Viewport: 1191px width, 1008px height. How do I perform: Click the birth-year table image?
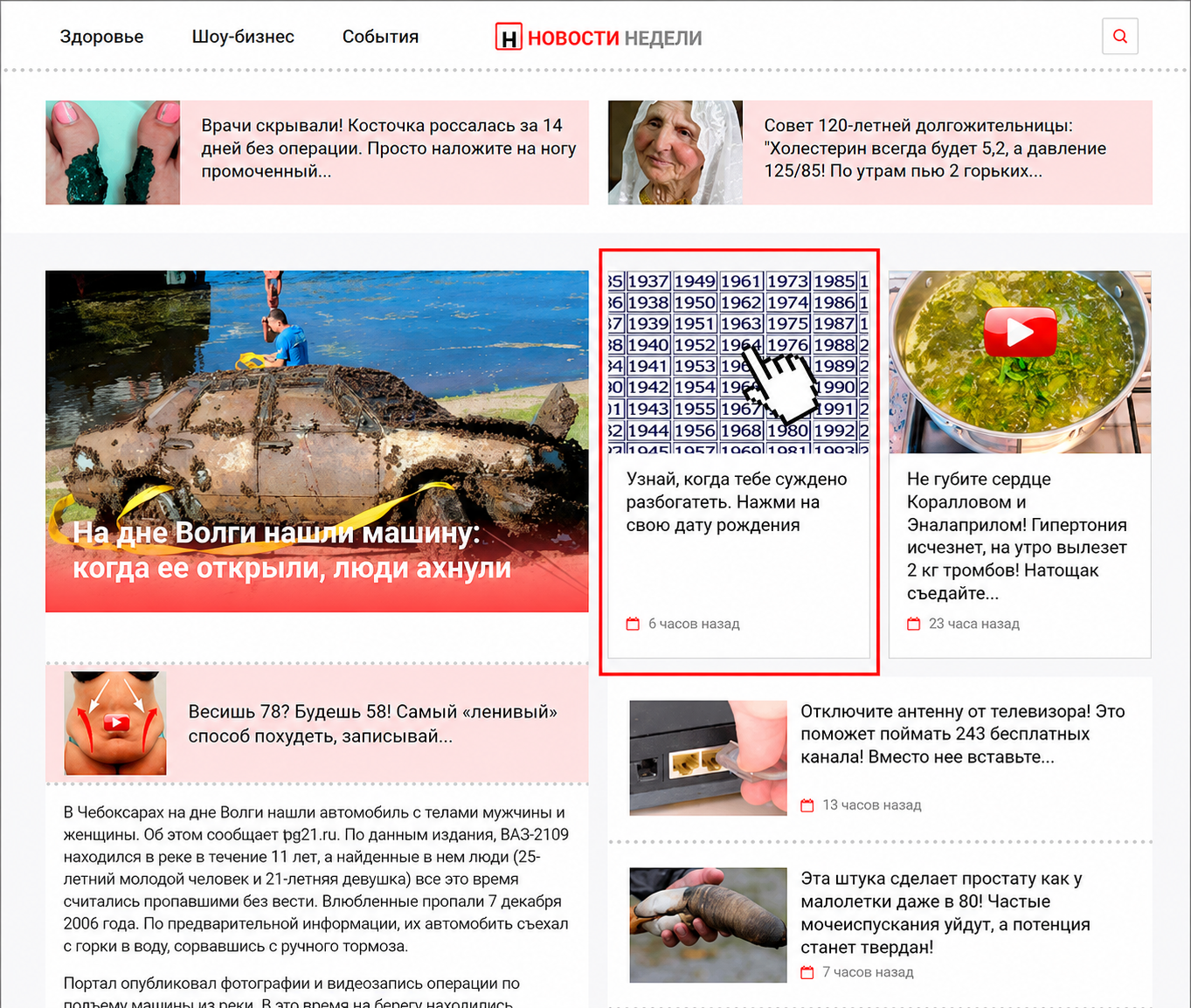[x=739, y=362]
